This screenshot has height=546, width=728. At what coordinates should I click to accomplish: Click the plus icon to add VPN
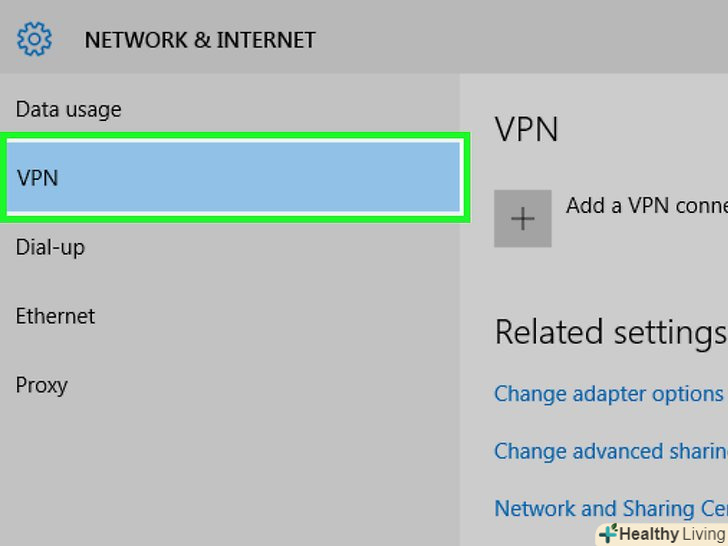coord(523,218)
